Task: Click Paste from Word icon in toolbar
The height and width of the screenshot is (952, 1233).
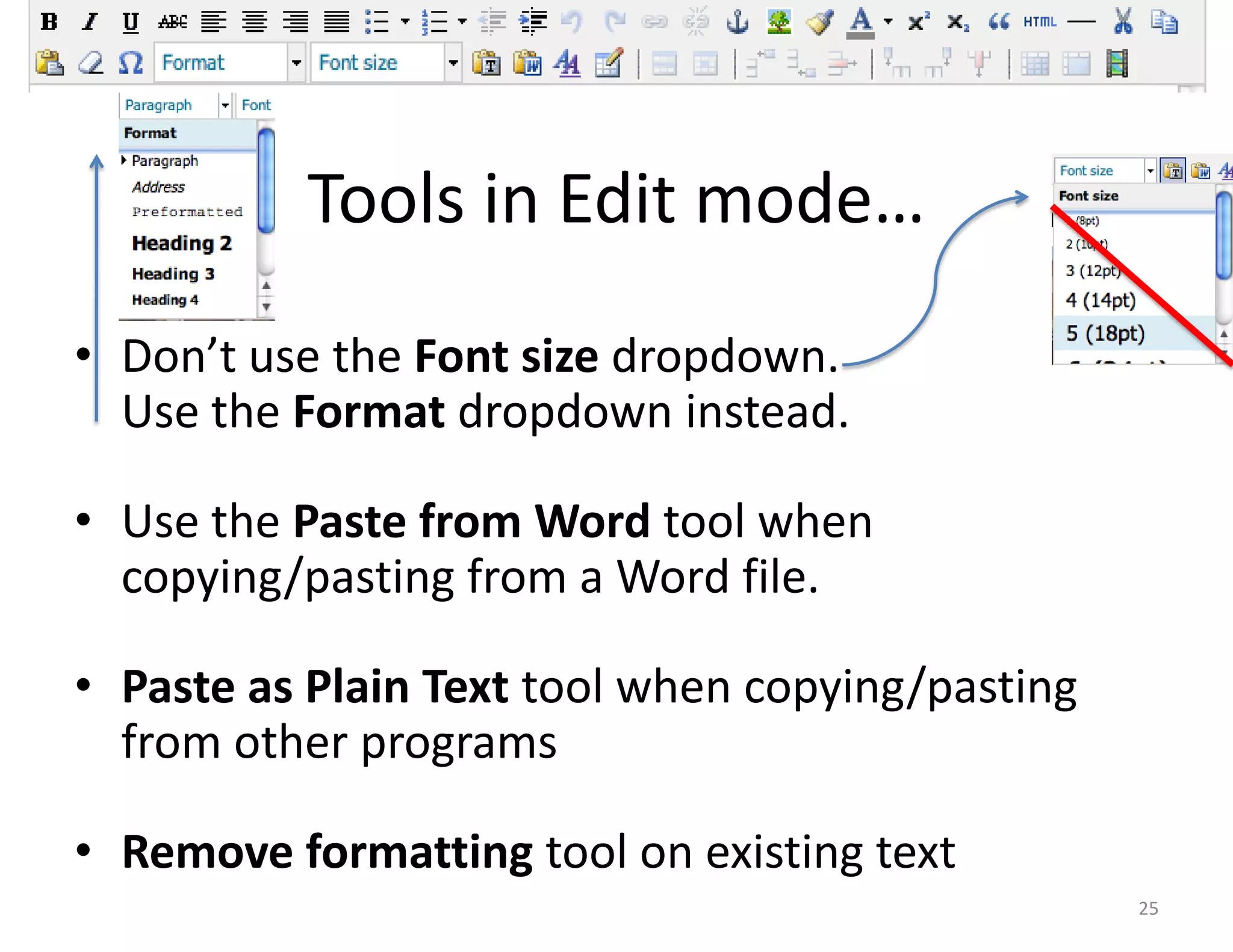Action: tap(527, 63)
